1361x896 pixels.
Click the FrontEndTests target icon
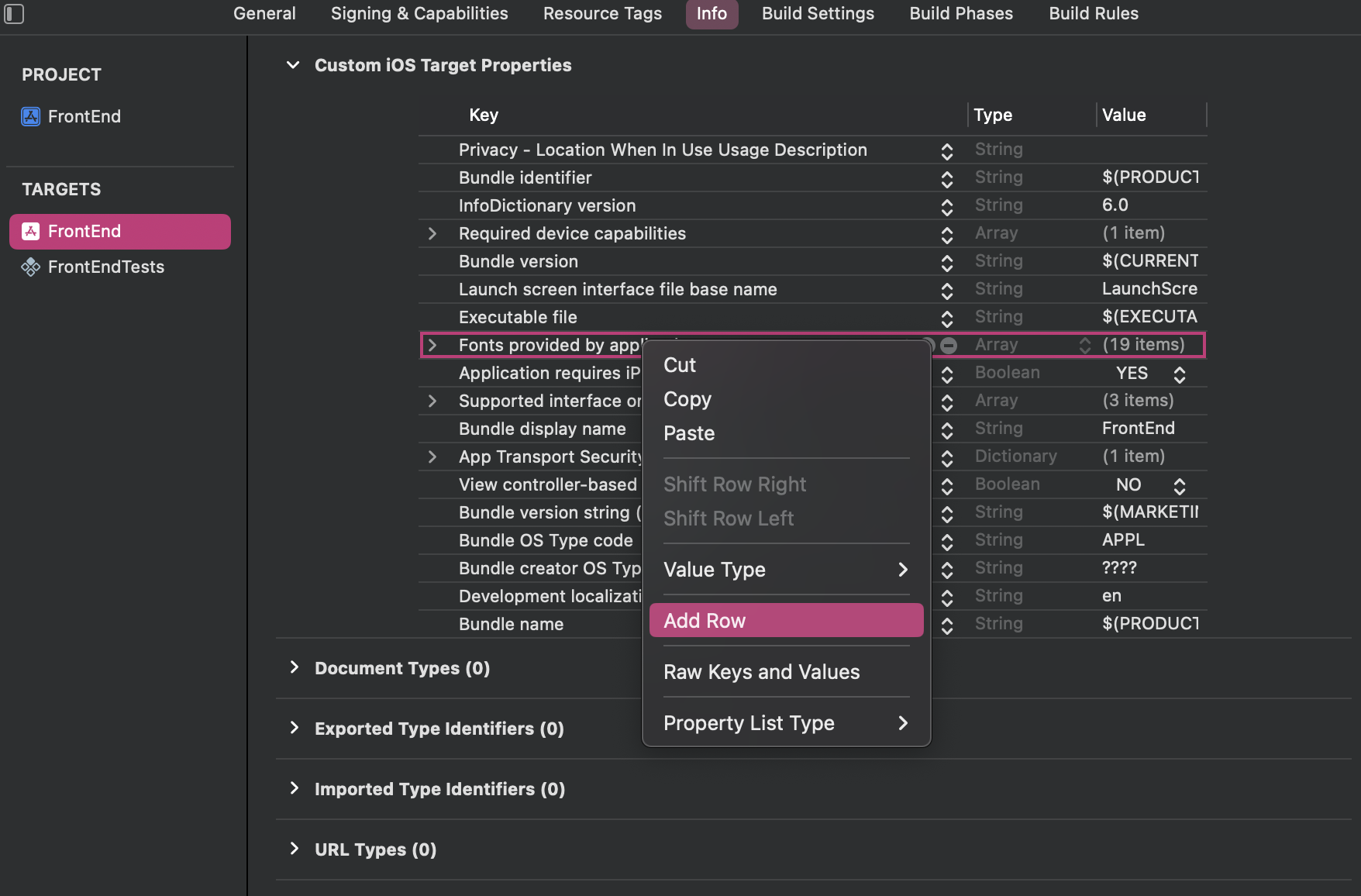[31, 267]
